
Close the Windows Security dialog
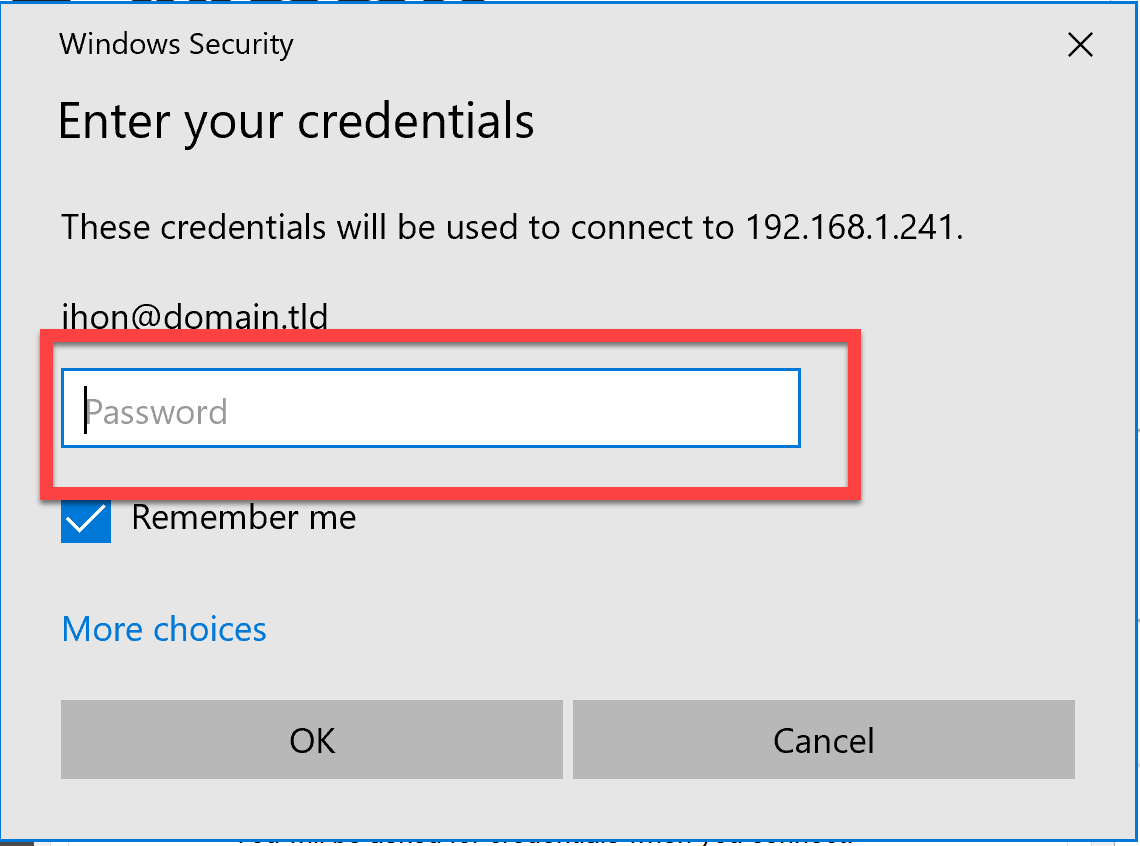pos(1080,45)
